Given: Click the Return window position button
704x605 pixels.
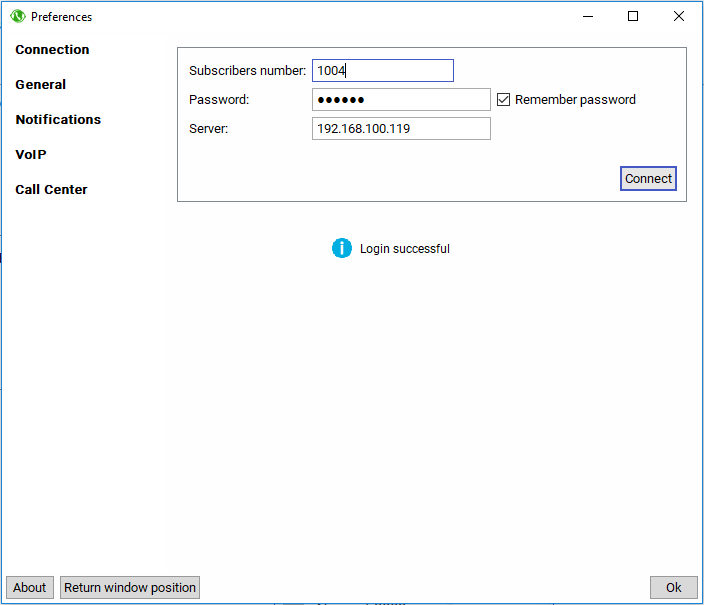Looking at the screenshot, I should pyautogui.click(x=130, y=588).
